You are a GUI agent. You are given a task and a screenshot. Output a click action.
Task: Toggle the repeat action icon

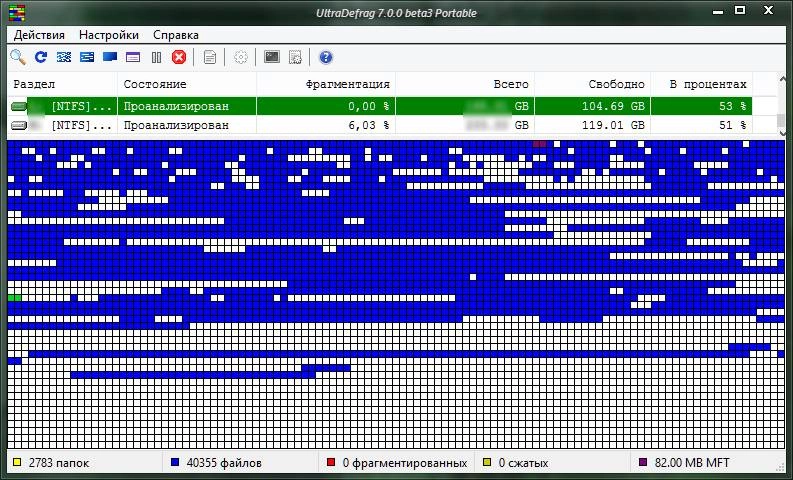click(x=40, y=57)
